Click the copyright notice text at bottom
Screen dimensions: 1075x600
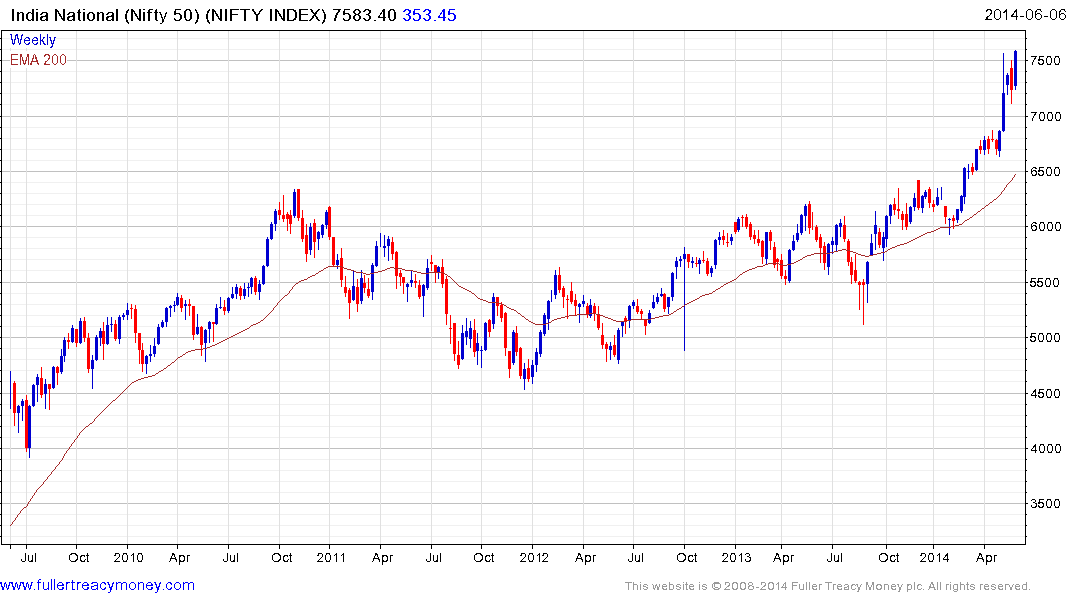point(828,586)
